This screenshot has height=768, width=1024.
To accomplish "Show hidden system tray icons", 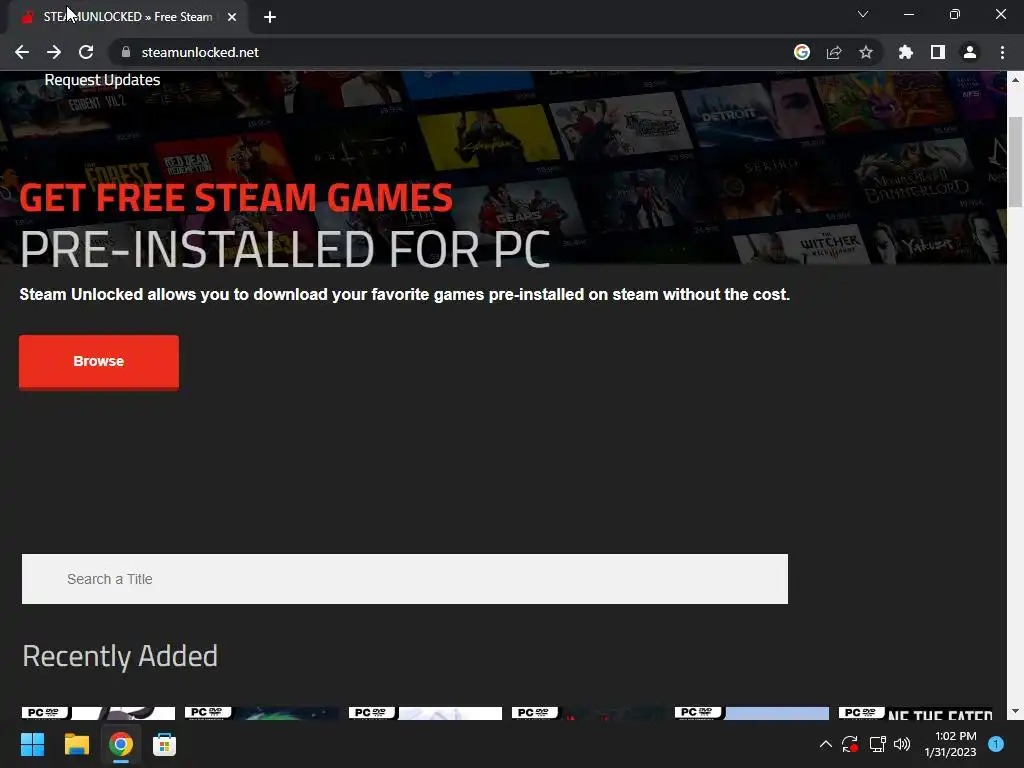I will (825, 744).
